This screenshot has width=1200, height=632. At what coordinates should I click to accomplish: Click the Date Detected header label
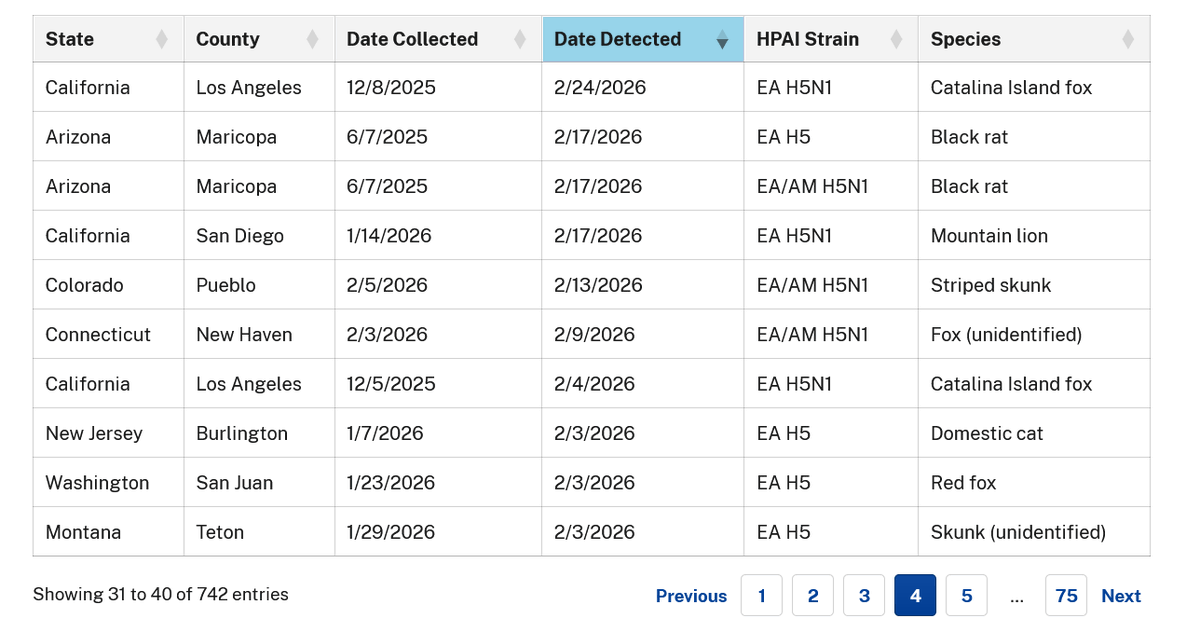coord(618,39)
